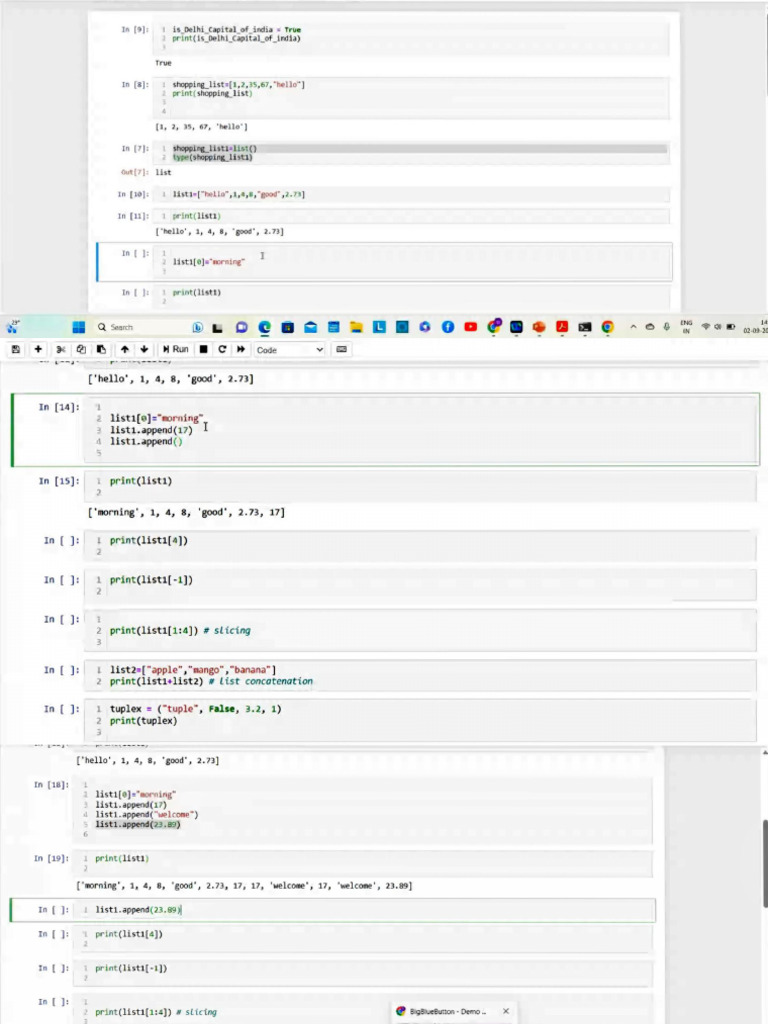The height and width of the screenshot is (1024, 768).
Task: Click the Out[7] list output text
Action: [x=163, y=172]
